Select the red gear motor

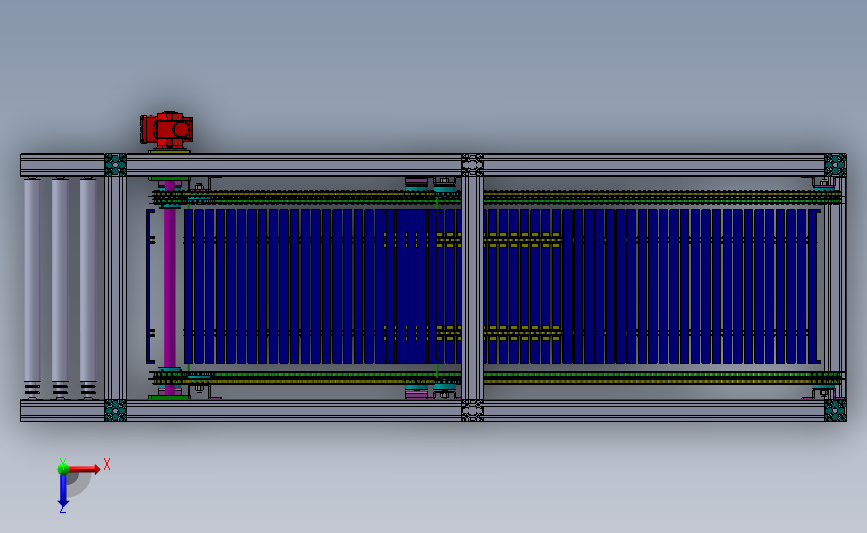pyautogui.click(x=166, y=130)
